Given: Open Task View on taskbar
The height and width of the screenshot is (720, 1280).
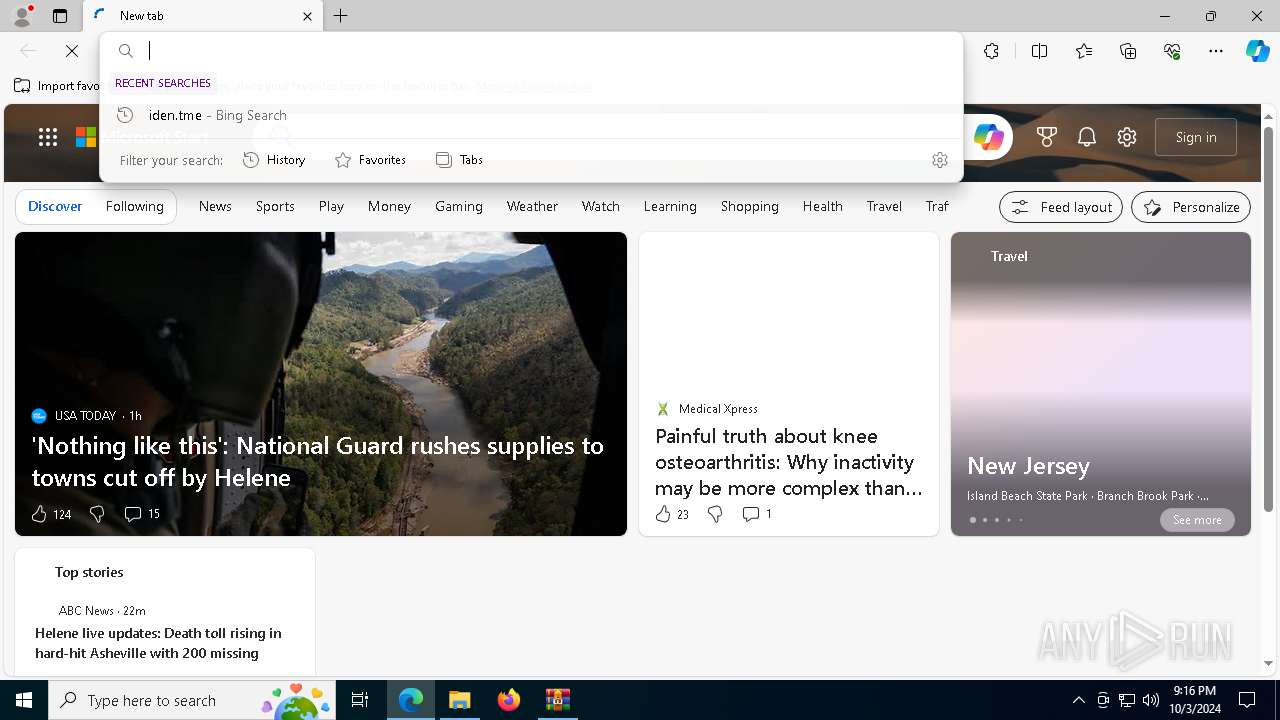Looking at the screenshot, I should pos(360,700).
